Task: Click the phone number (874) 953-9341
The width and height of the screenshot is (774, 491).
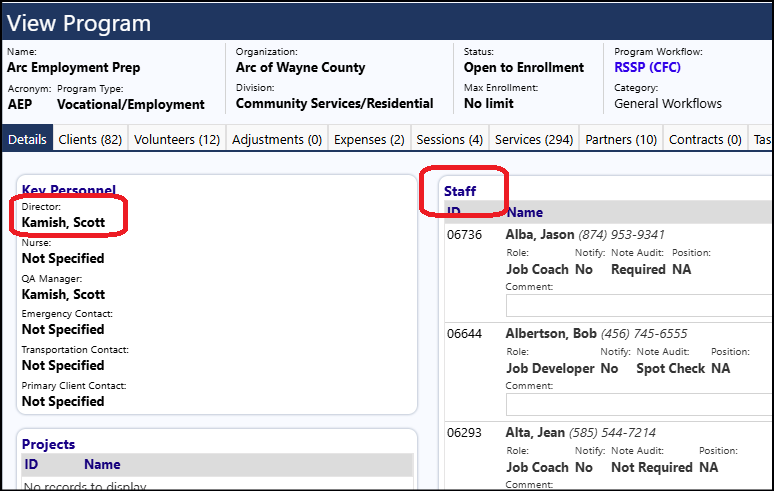Action: coord(621,234)
